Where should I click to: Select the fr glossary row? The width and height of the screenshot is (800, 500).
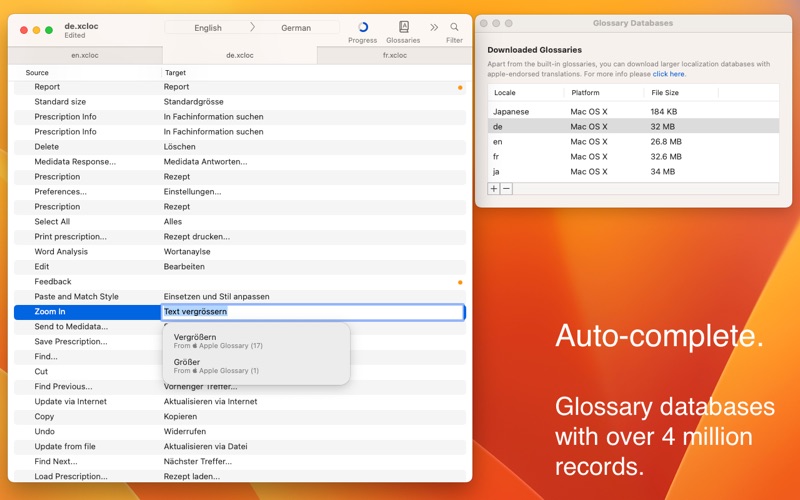(x=633, y=157)
